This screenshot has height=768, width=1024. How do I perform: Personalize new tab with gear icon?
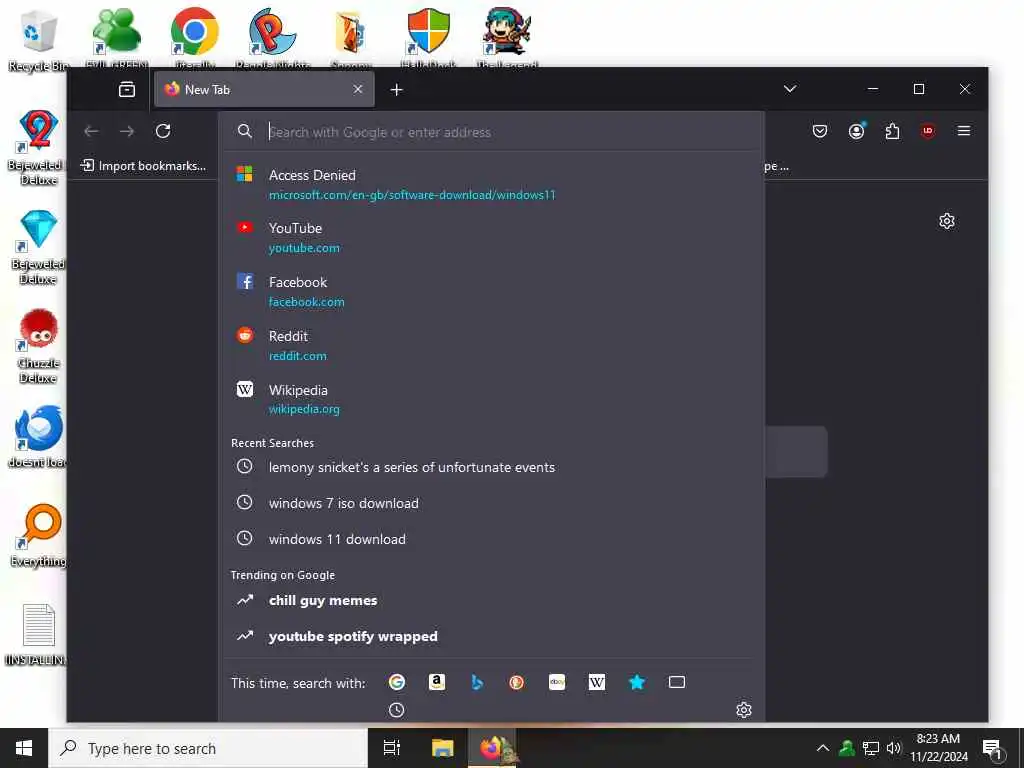click(x=947, y=221)
